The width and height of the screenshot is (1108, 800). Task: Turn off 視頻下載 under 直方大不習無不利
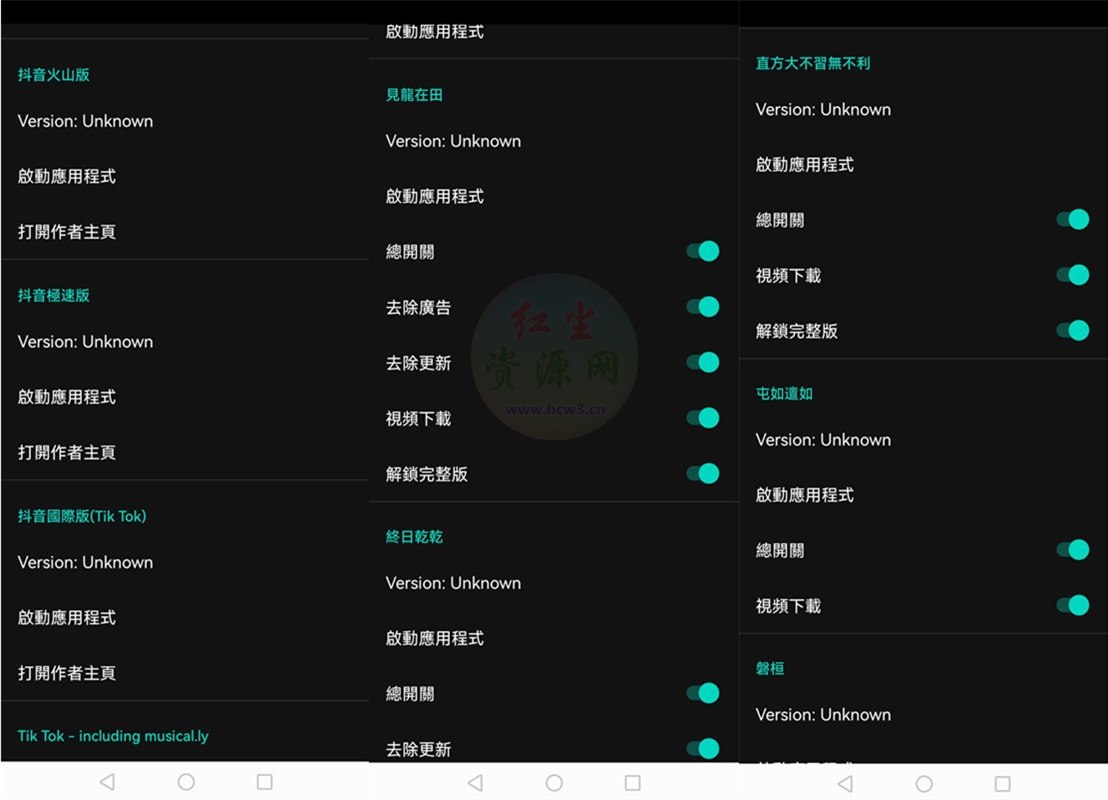pyautogui.click(x=1073, y=275)
